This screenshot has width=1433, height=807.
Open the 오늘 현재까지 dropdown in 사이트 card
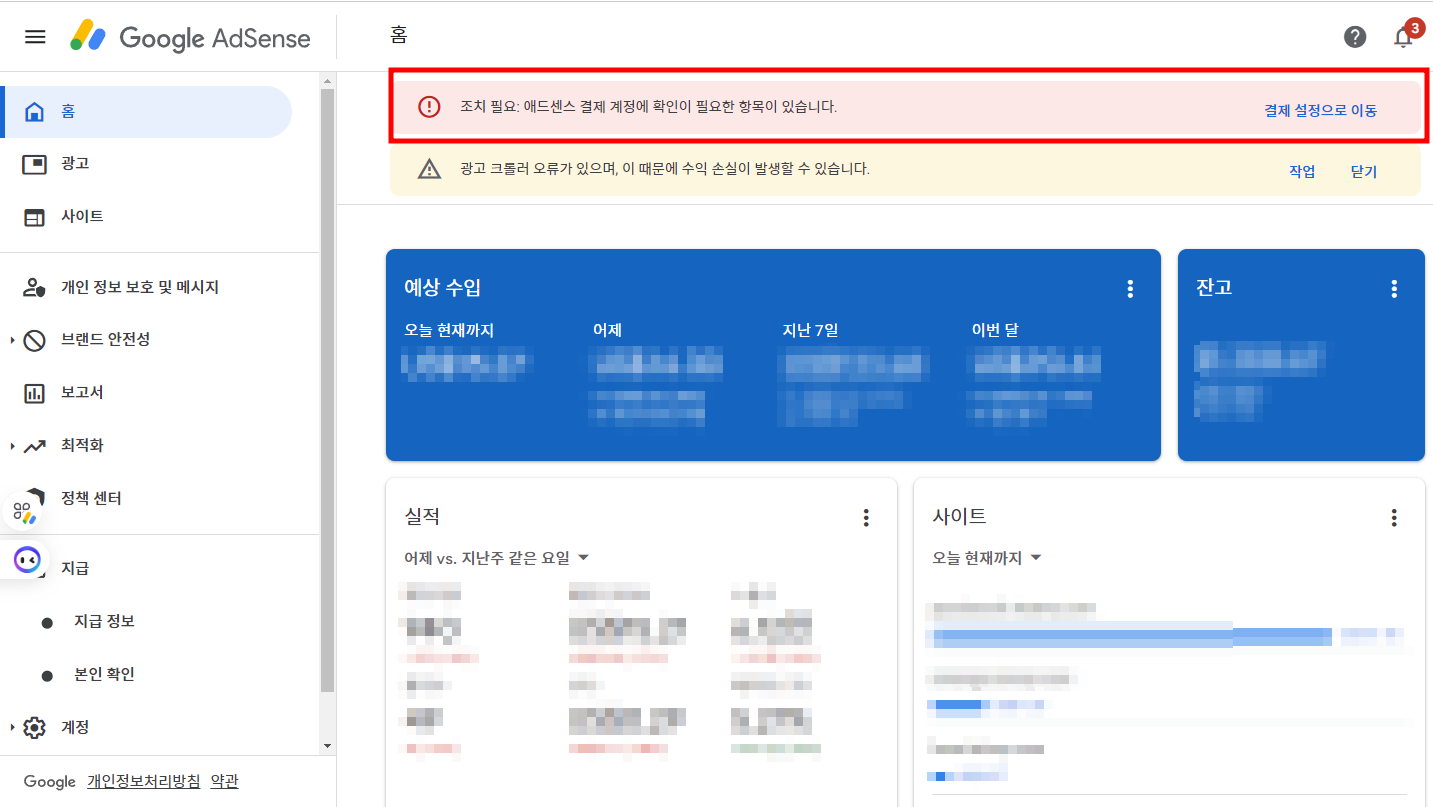[987, 557]
